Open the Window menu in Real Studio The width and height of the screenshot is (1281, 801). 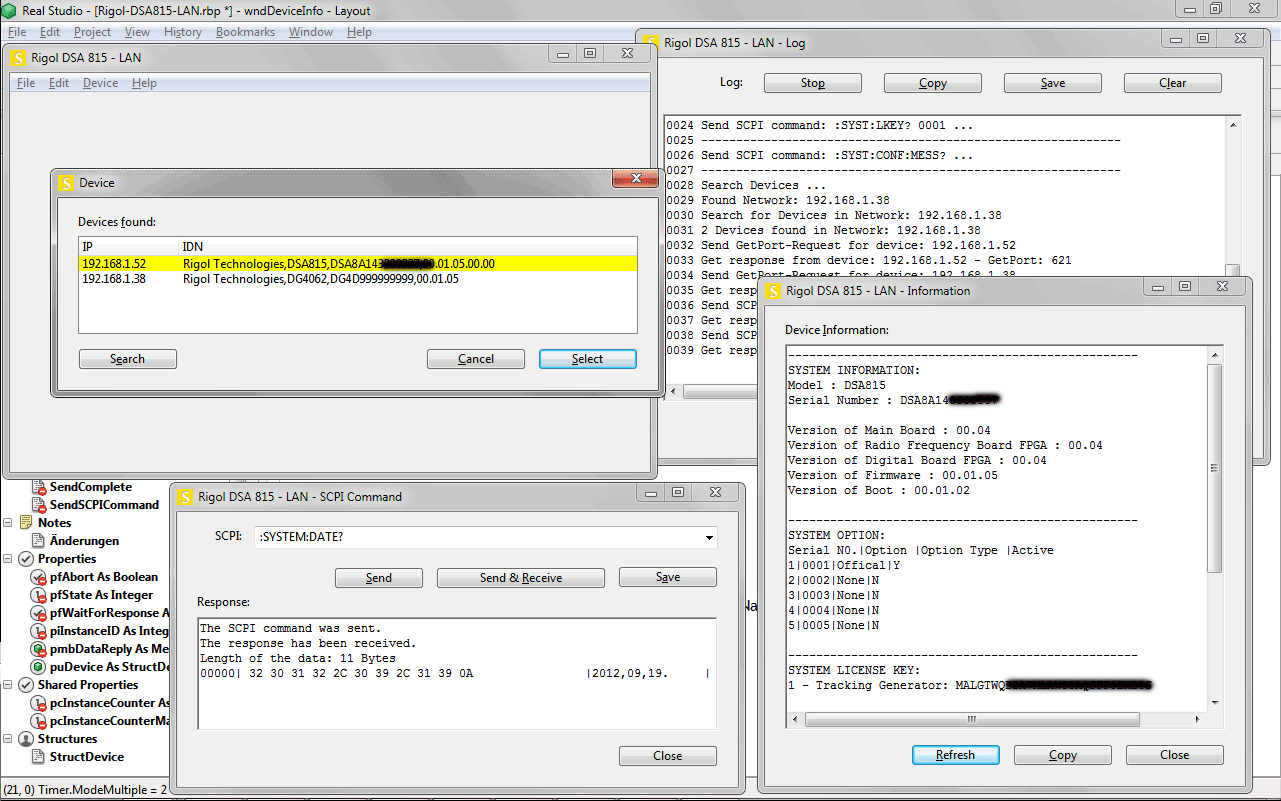click(311, 32)
